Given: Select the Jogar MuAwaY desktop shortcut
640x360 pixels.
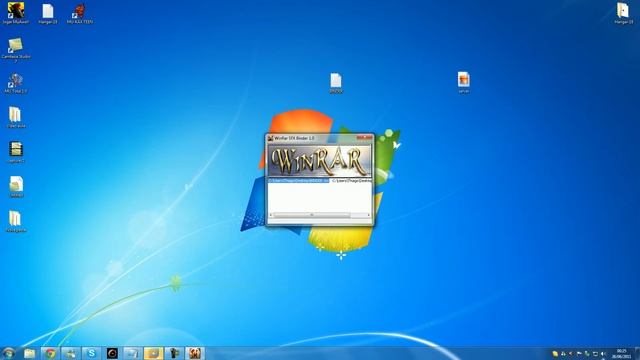Looking at the screenshot, I should 16,13.
